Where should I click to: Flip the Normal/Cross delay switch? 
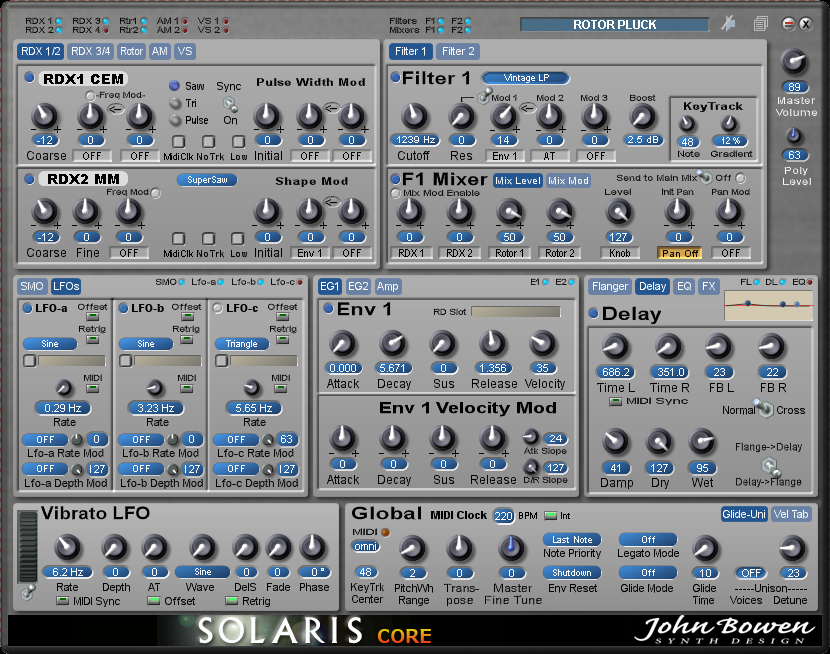tap(765, 408)
